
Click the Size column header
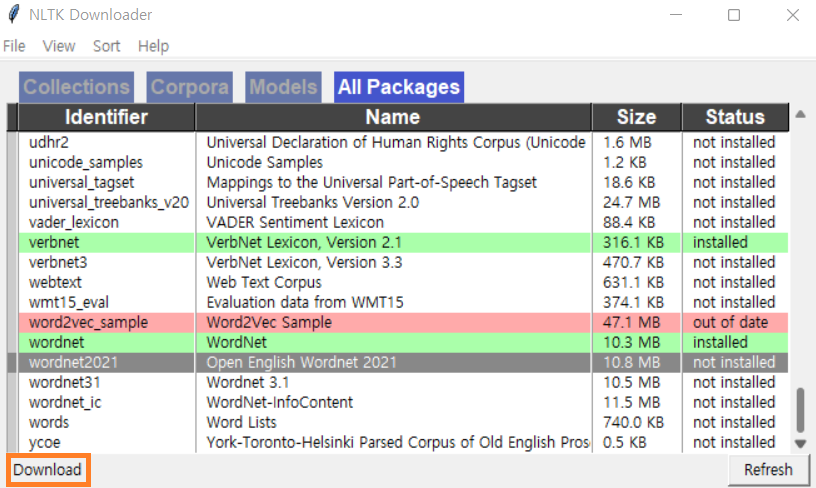click(636, 117)
